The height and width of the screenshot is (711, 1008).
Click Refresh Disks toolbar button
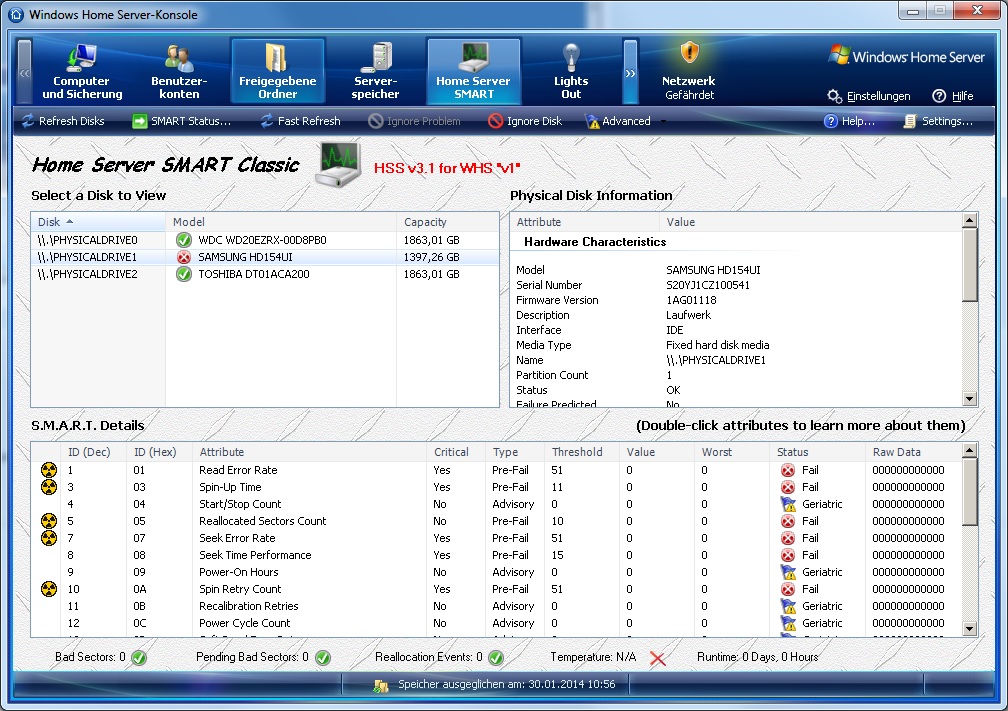[x=63, y=121]
